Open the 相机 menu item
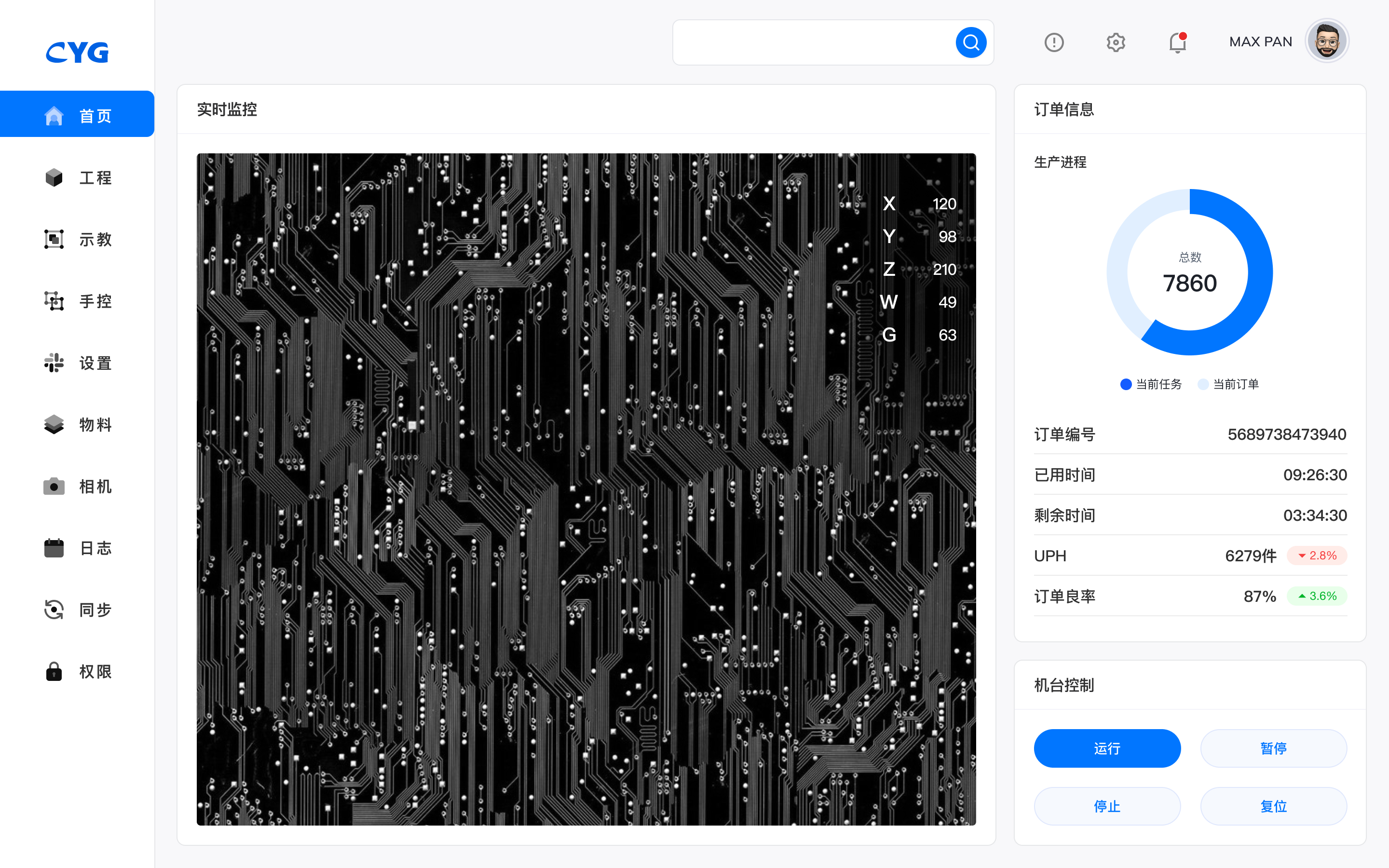This screenshot has height=868, width=1389. (x=77, y=486)
